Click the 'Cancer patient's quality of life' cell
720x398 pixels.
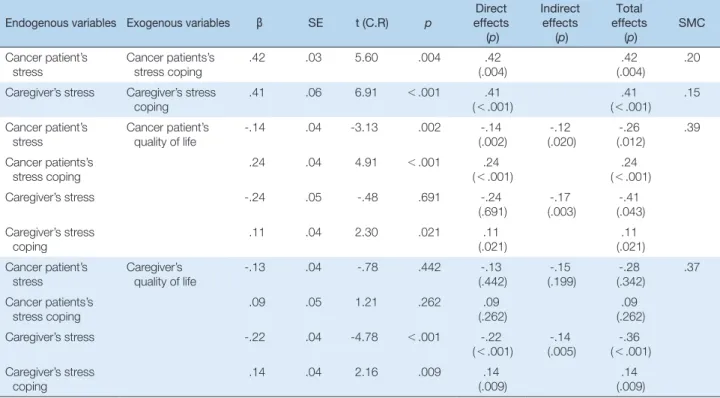click(168, 135)
